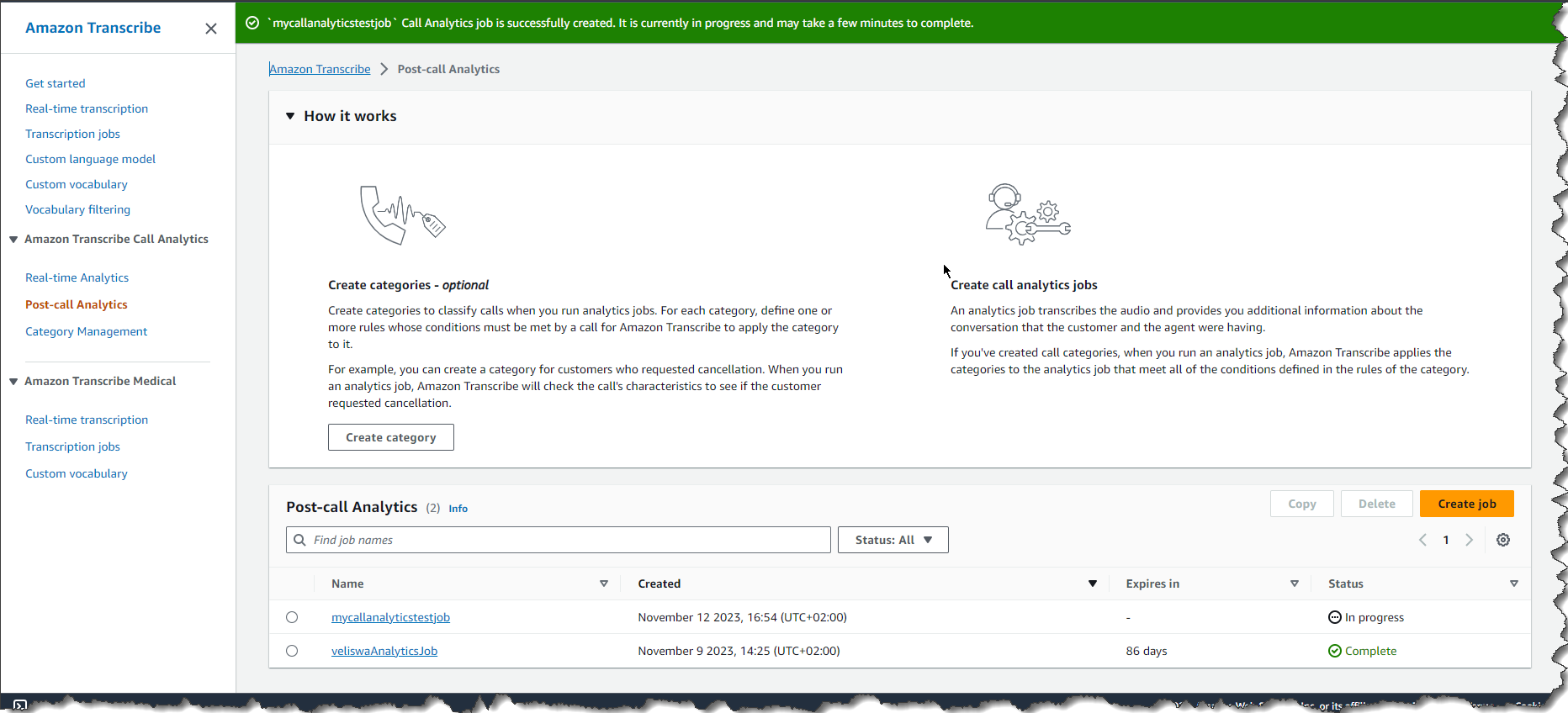Open Vocabulary filtering
Viewport: 1568px width, 713px height.
77,209
